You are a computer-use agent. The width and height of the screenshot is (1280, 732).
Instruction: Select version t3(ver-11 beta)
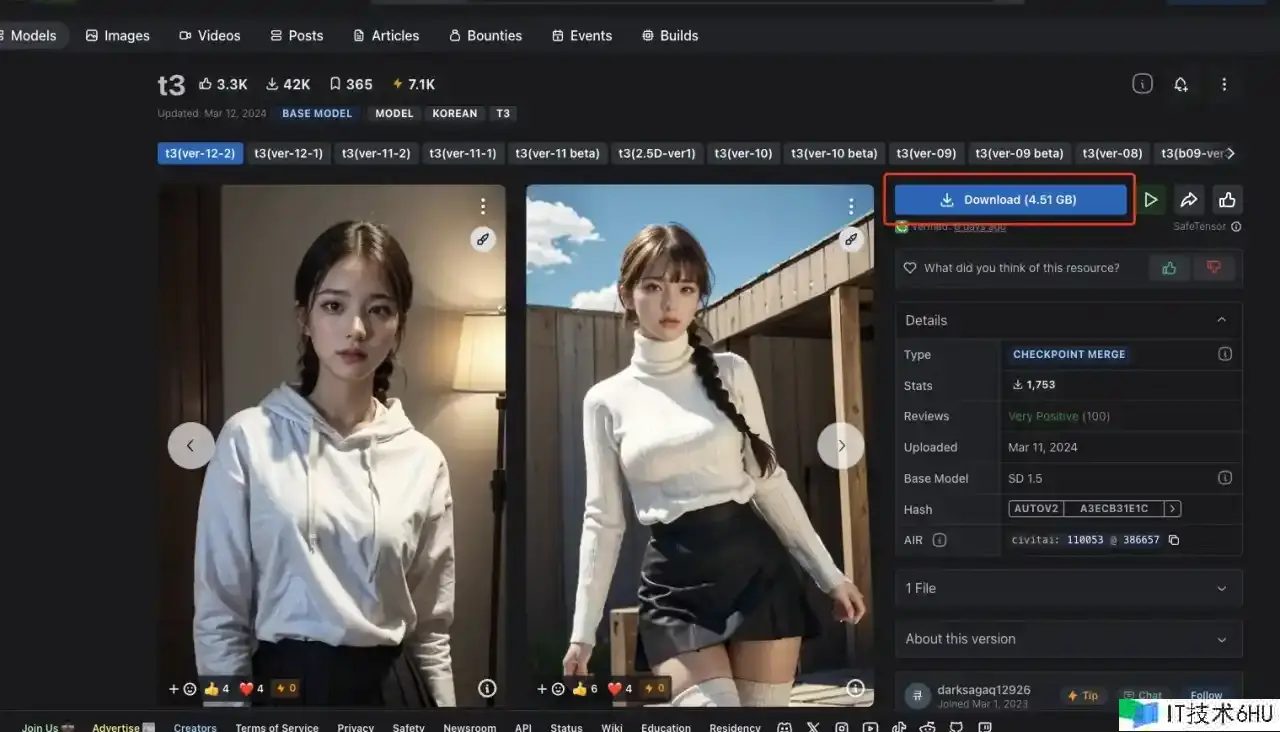557,153
